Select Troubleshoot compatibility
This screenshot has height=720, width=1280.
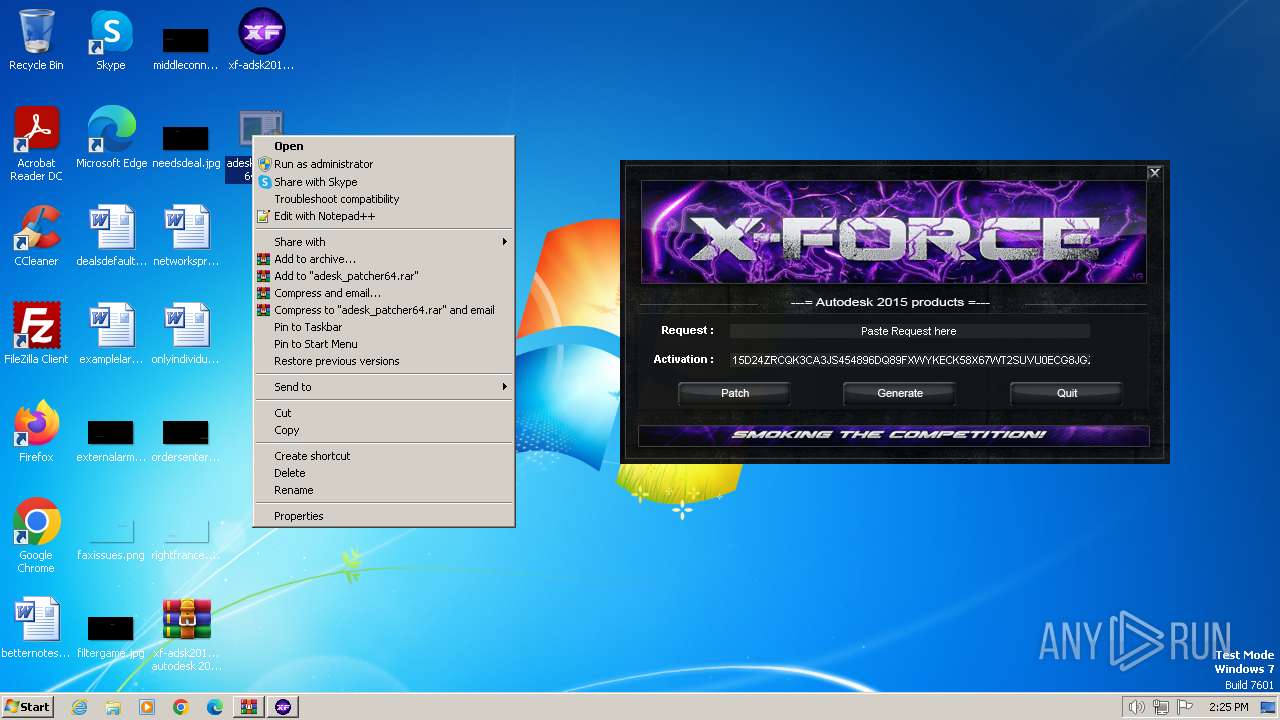(384, 199)
